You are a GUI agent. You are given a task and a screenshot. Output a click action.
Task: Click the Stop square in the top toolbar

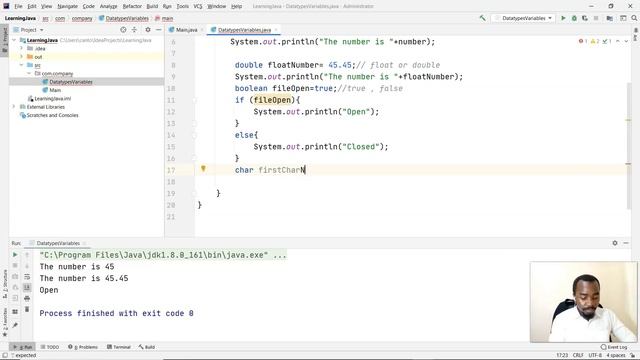596,18
